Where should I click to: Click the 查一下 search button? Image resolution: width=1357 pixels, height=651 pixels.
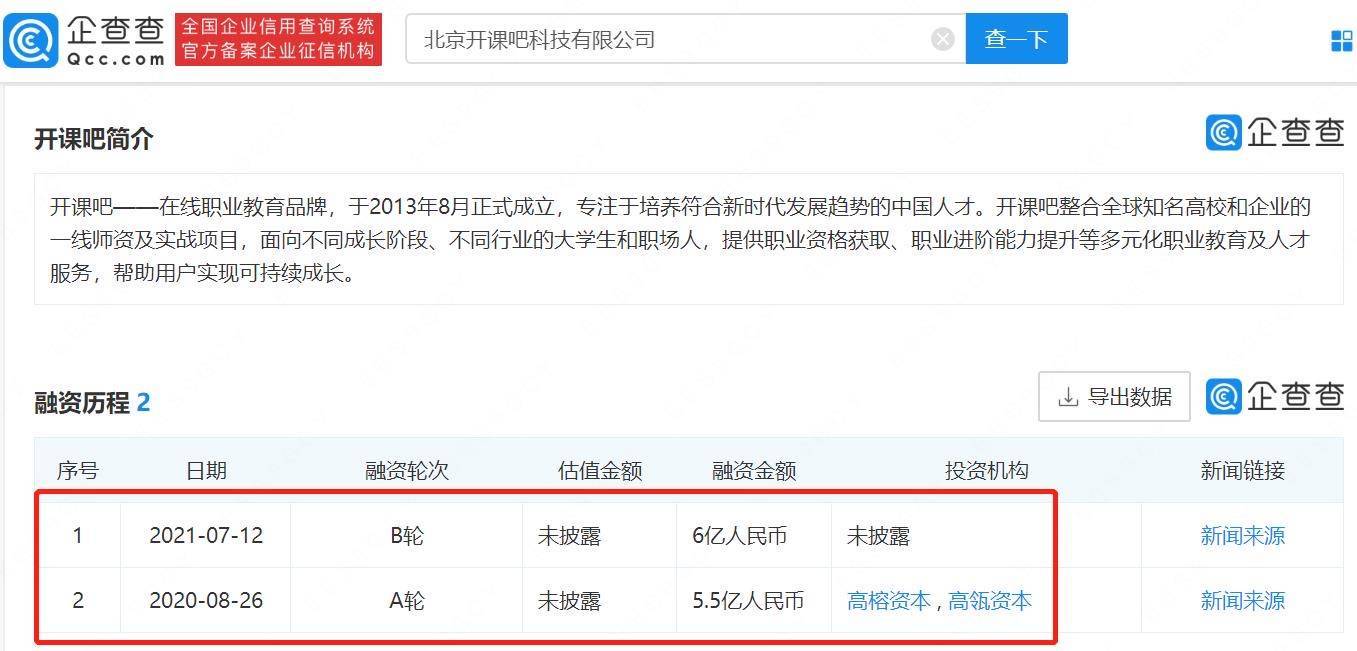[x=1016, y=39]
